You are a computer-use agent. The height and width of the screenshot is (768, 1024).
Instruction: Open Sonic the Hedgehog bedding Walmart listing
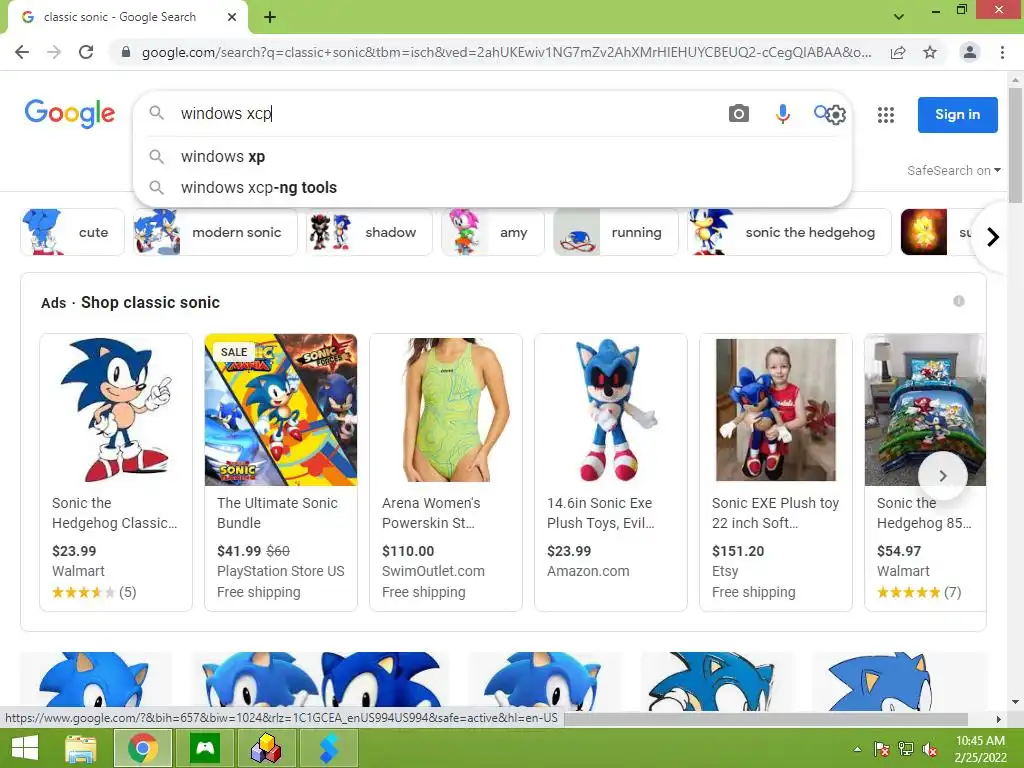(925, 472)
